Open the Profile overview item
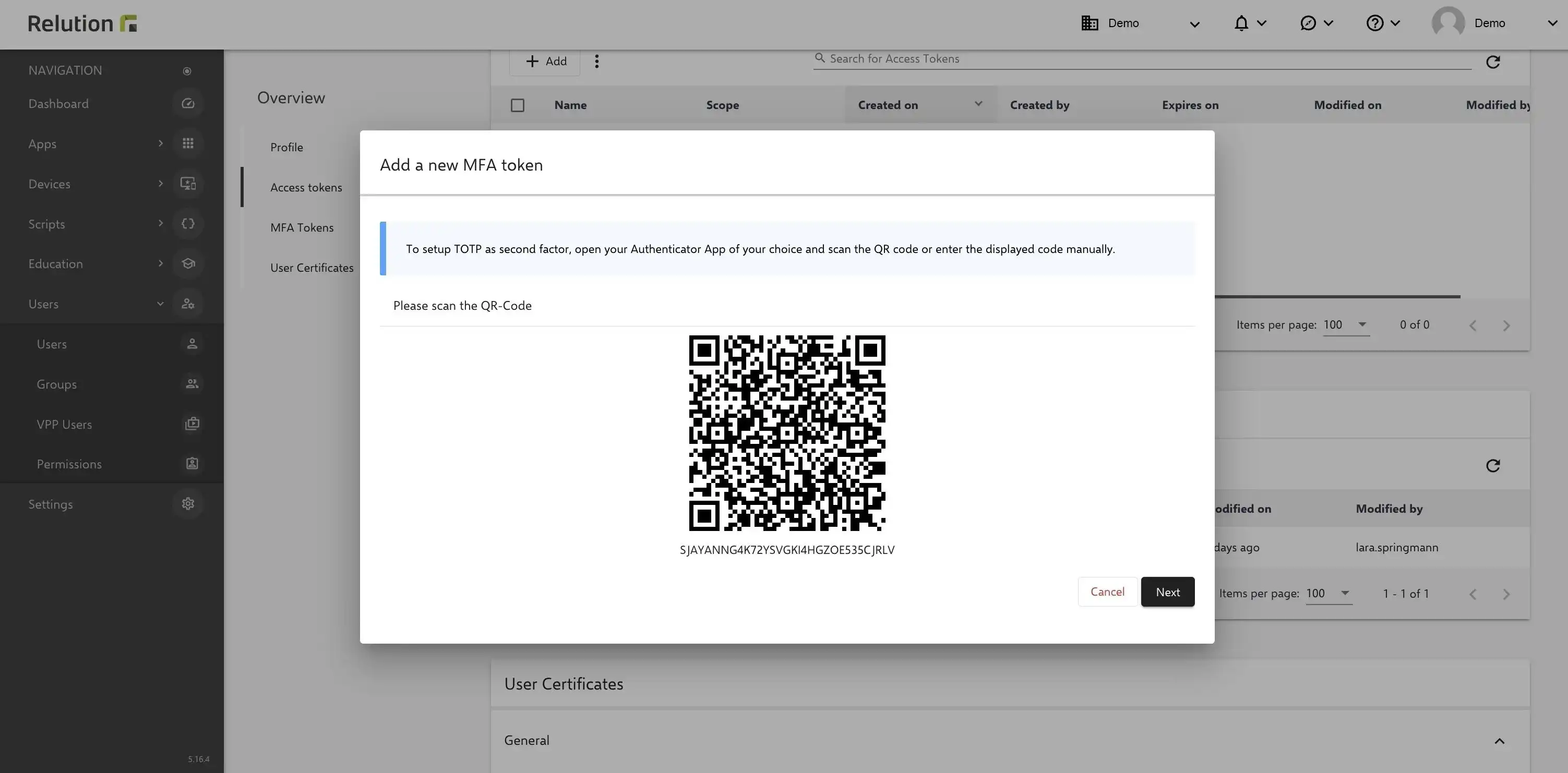Screen dimensions: 1568x773 pos(286,147)
